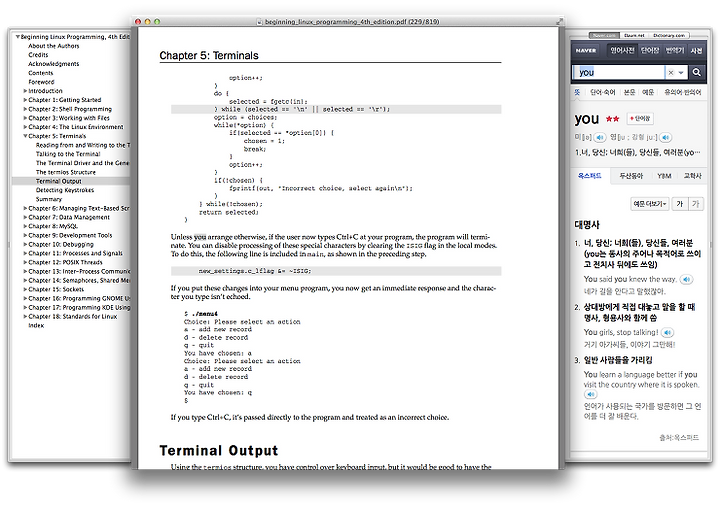Viewport: 720px width, 507px height.
Task: Collapse the Beginning Linux Programming root outline item
Action: (17, 37)
